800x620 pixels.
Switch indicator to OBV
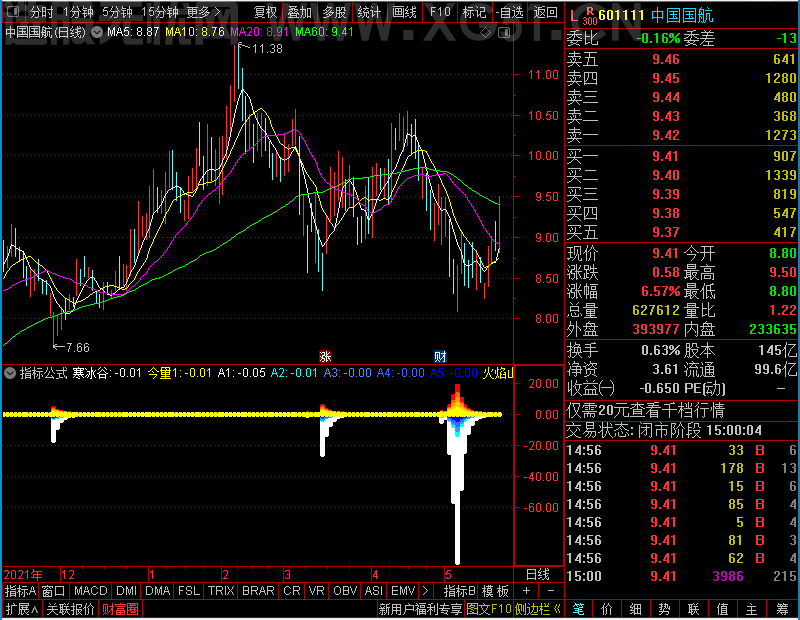tap(345, 591)
